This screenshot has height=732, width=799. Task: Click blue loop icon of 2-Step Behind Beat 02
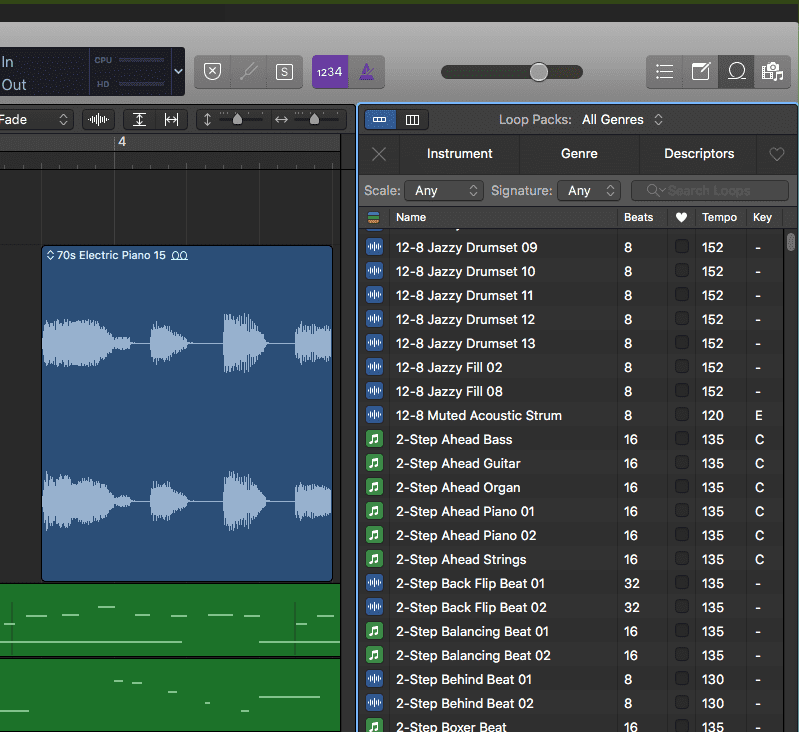click(375, 703)
